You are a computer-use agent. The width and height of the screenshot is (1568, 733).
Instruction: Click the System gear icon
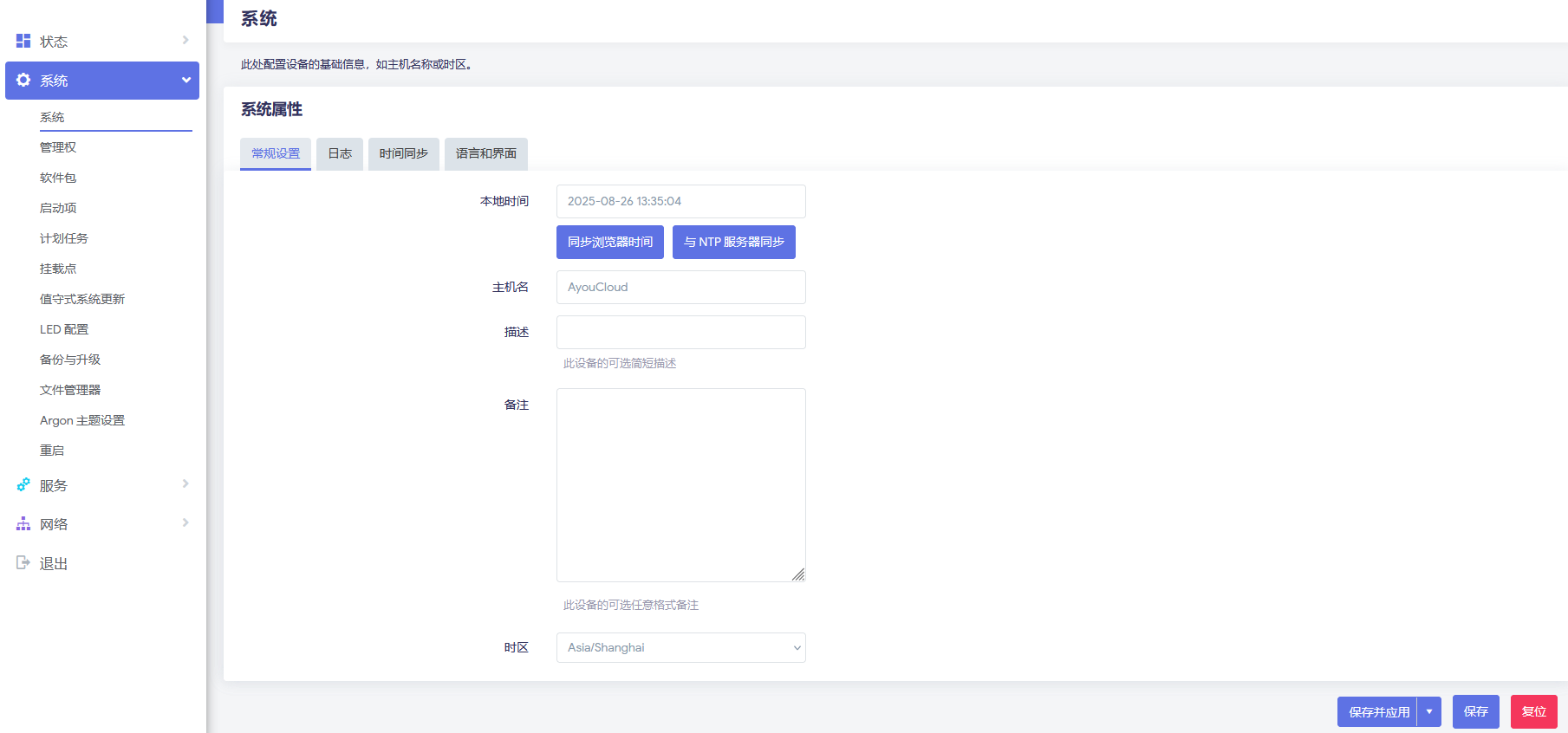(x=23, y=80)
